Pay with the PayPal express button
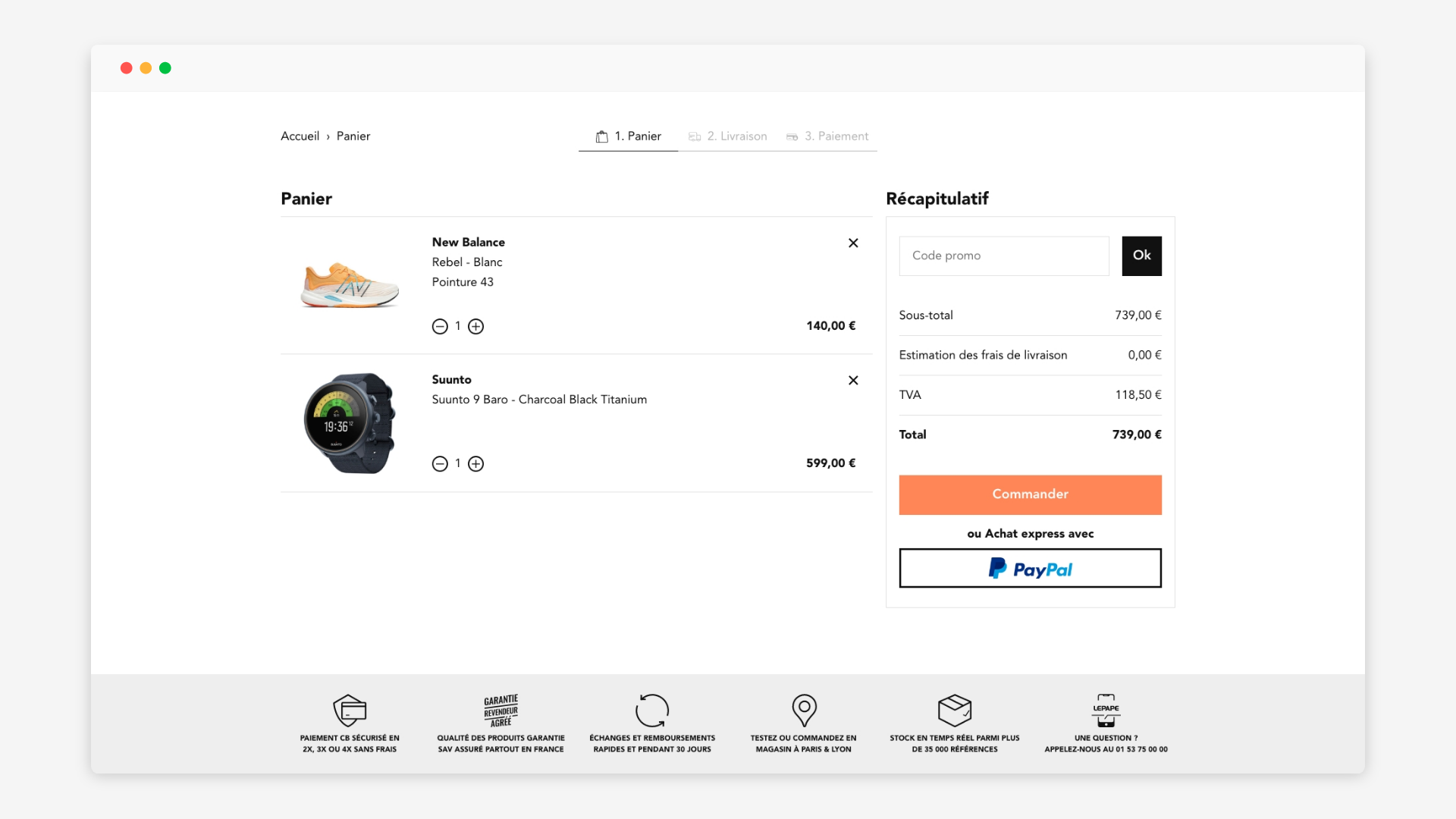 1030,568
